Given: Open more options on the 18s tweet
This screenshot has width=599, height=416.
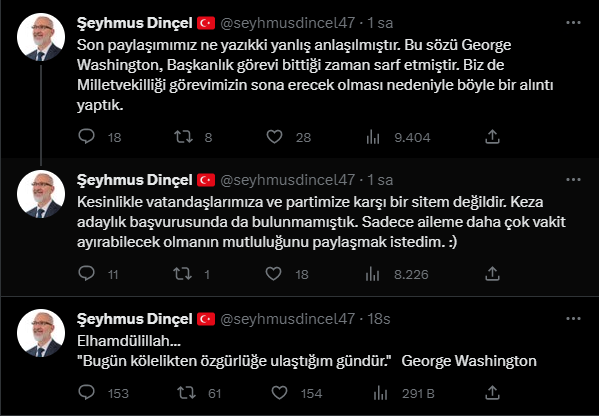Looking at the screenshot, I should (x=573, y=319).
